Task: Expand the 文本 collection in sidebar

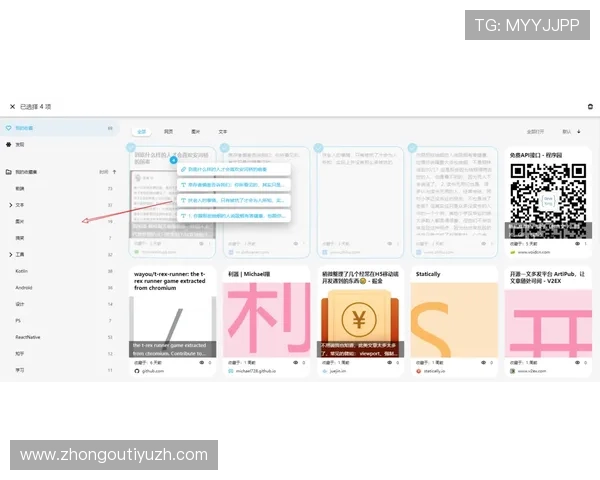Action: (10, 204)
